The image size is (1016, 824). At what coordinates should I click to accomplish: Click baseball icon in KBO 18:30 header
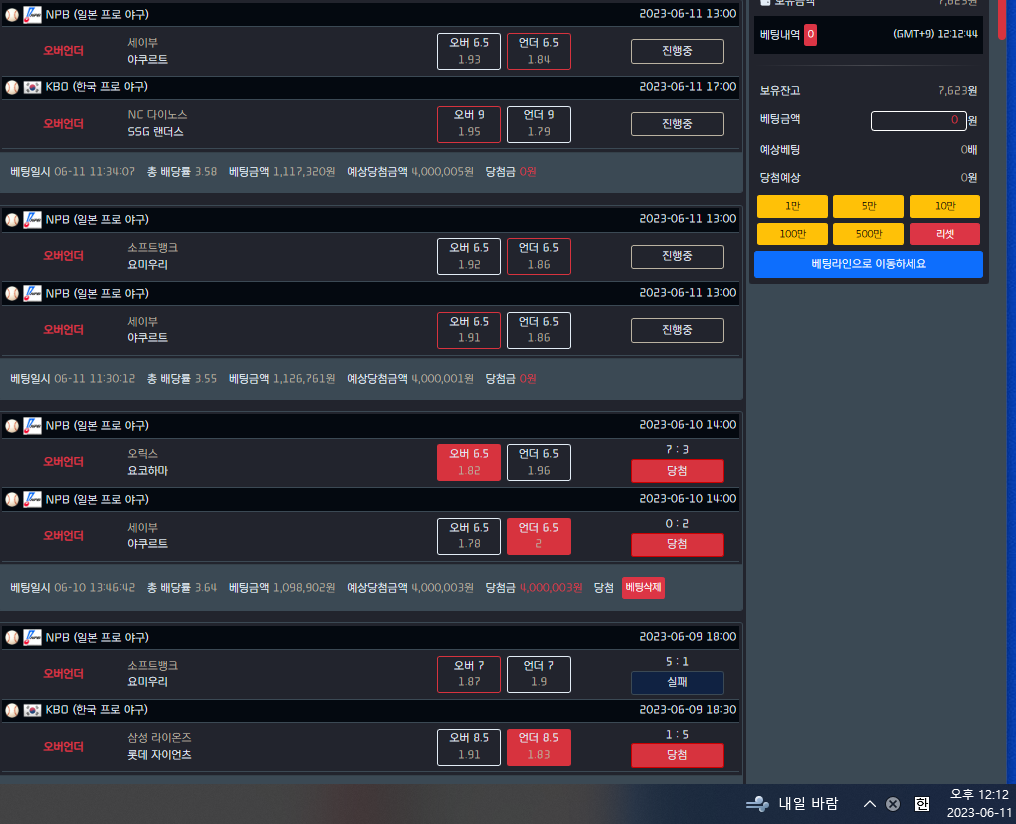pyautogui.click(x=12, y=711)
